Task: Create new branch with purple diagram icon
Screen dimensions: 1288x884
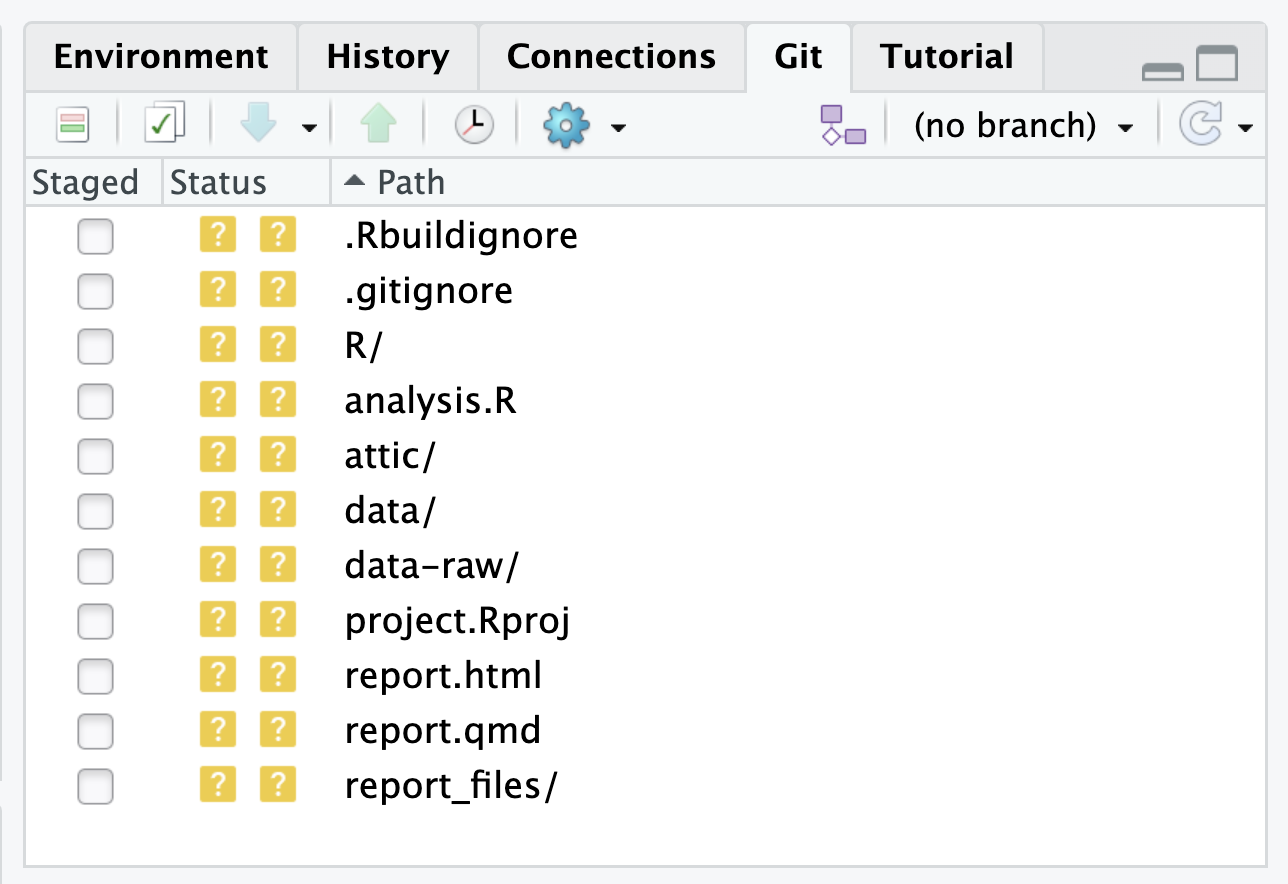Action: click(843, 126)
